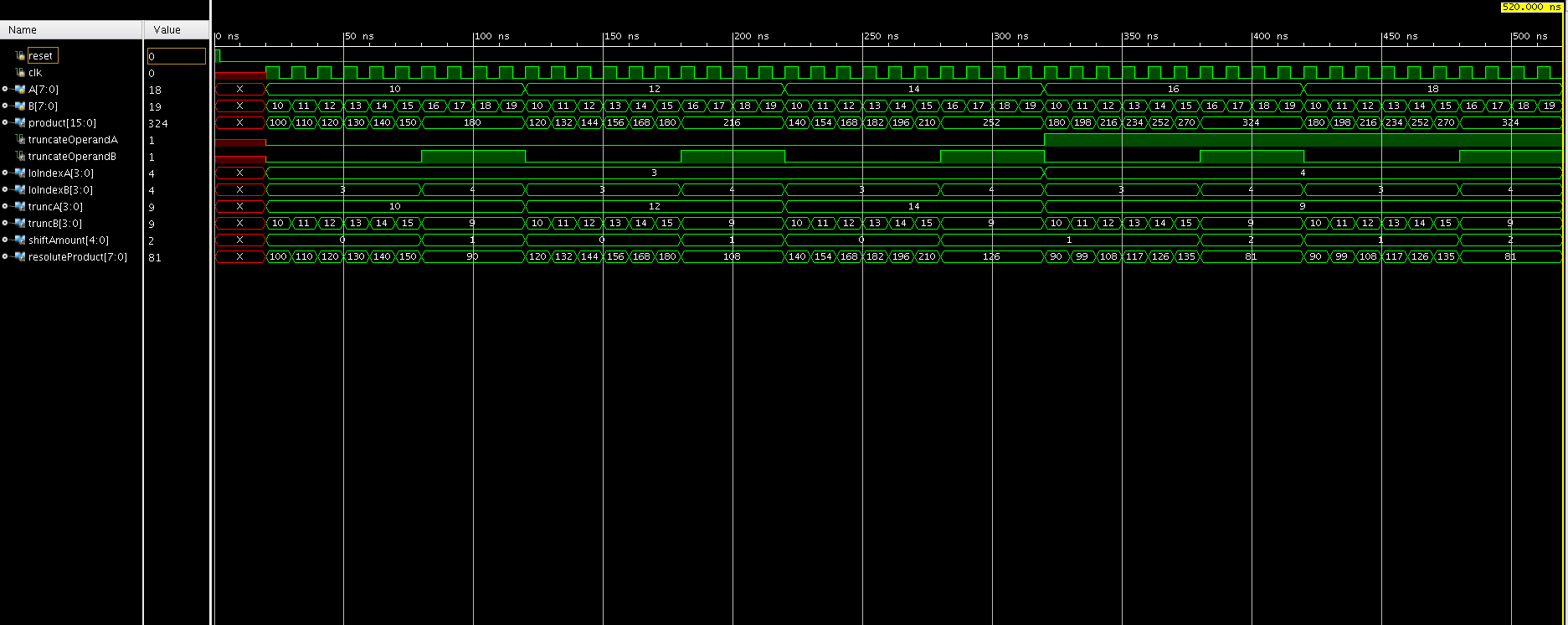Click the 450 ns ruler mark
This screenshot has height=625, width=1568.
(x=1401, y=36)
